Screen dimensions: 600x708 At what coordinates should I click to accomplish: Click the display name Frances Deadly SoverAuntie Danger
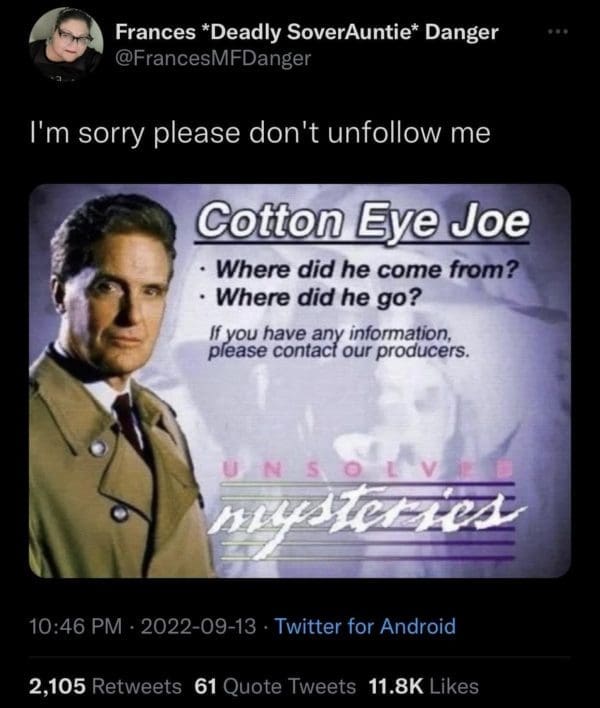point(307,32)
